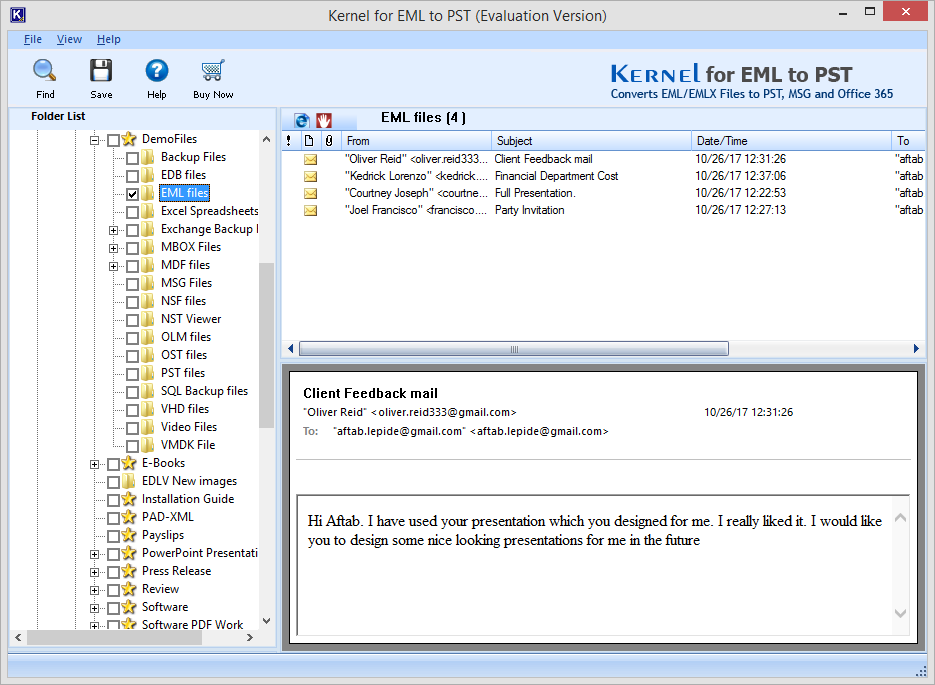Click the importance exclamation column icon

pos(289,141)
